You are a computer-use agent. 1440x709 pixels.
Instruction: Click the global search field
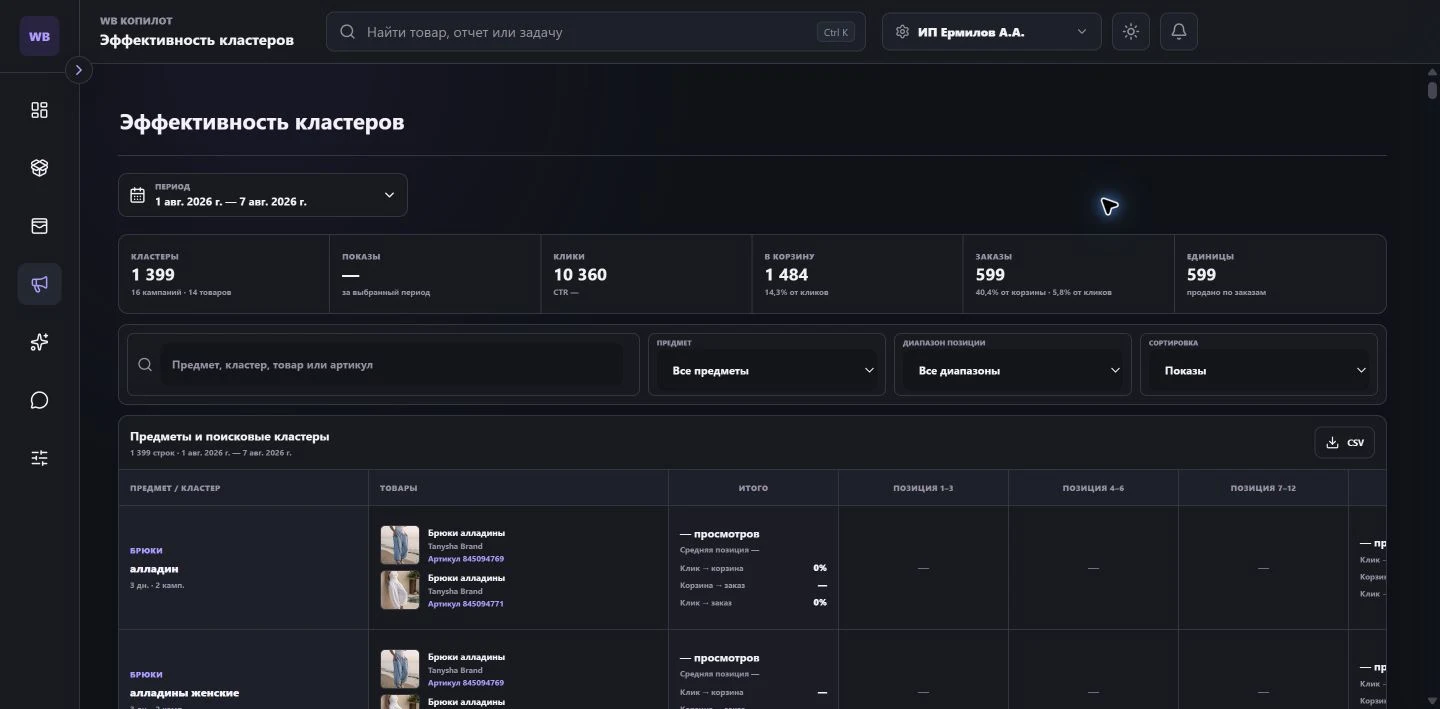(595, 32)
